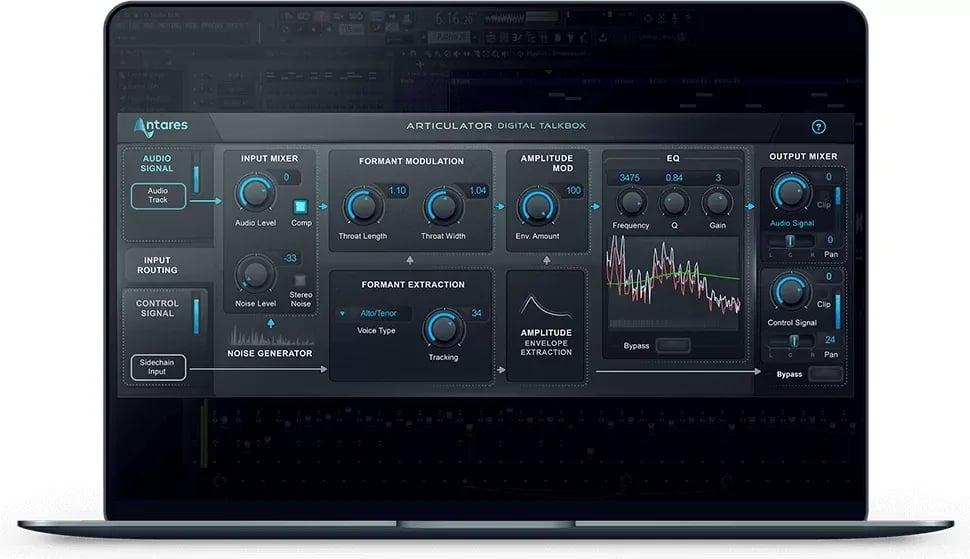Screen dimensions: 970x559
Task: Click the Audio Level knob
Action: pos(255,193)
